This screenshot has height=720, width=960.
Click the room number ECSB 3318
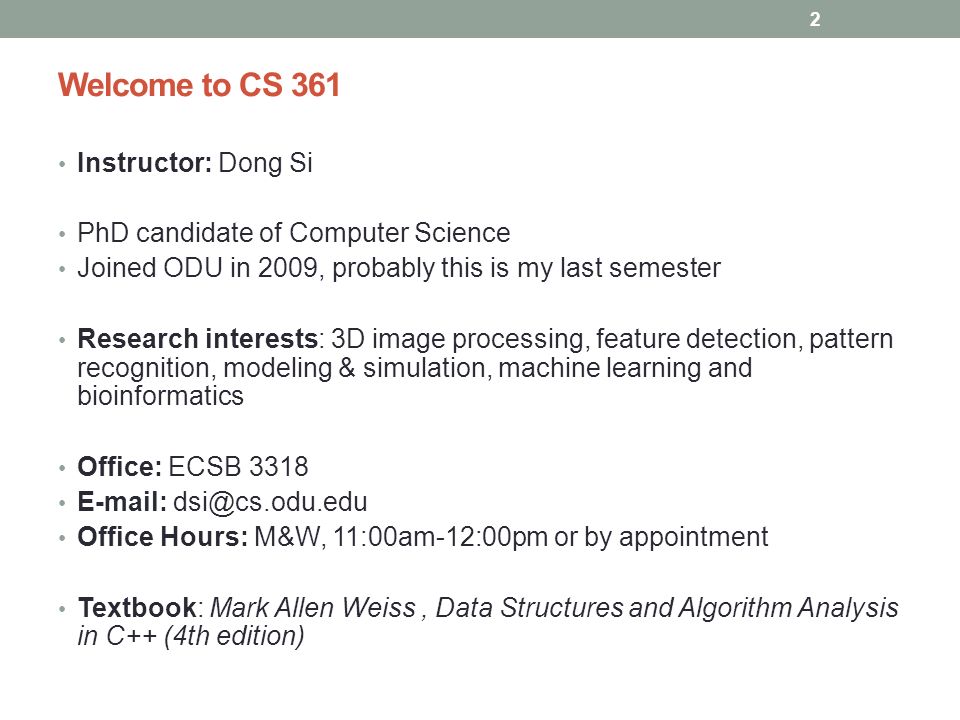click(238, 467)
